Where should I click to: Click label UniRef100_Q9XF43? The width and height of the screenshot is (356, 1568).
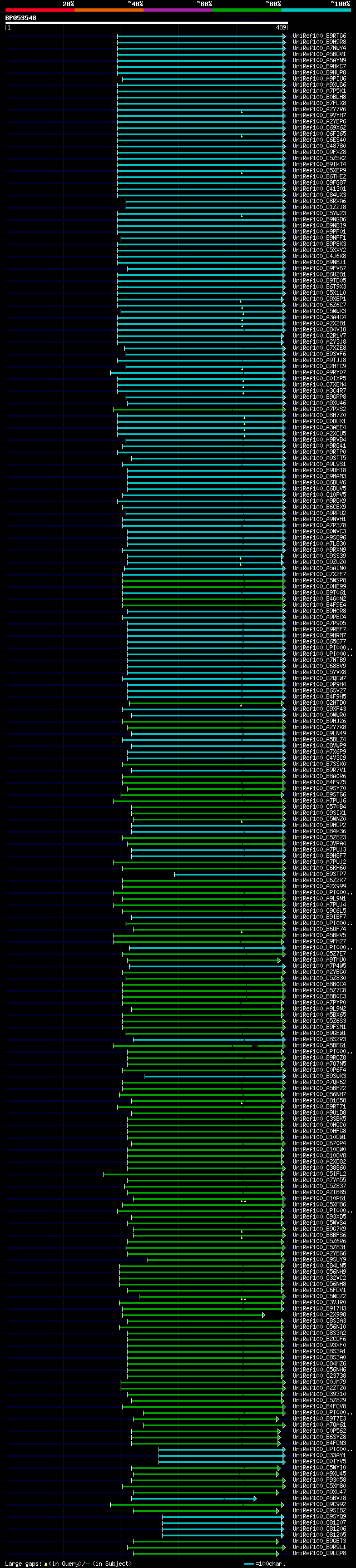(319, 709)
